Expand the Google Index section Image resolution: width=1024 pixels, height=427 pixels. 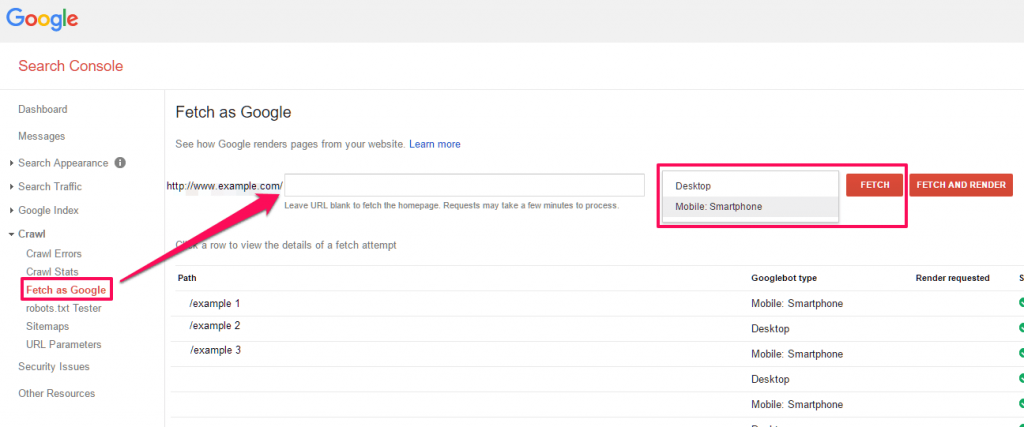(x=48, y=210)
